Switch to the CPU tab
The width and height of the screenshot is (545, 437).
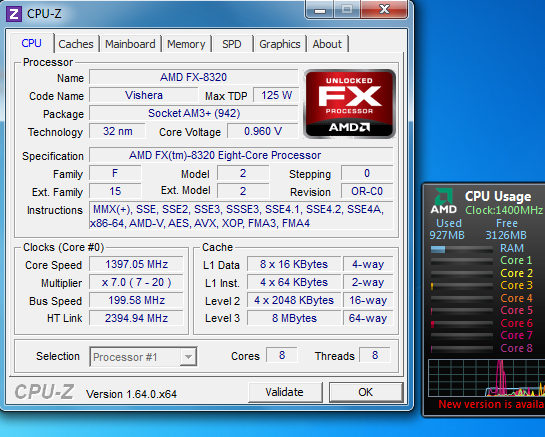coord(32,43)
